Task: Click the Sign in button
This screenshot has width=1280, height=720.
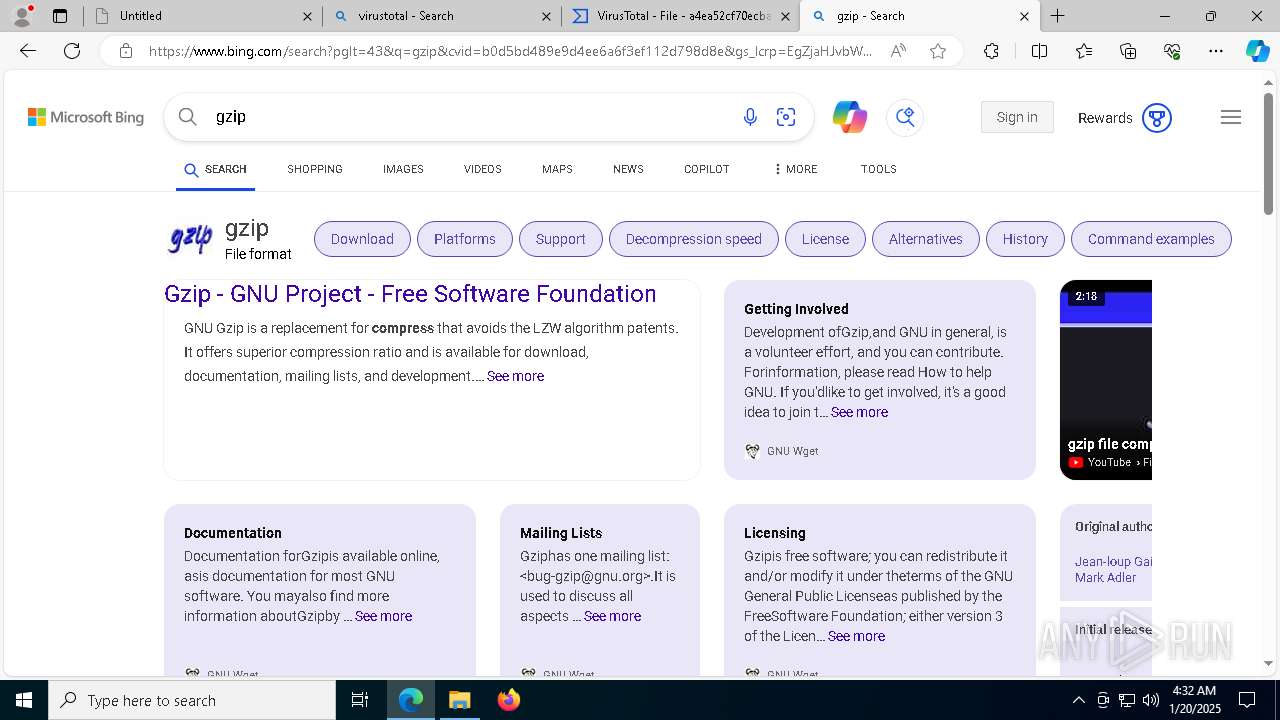Action: (x=1017, y=117)
